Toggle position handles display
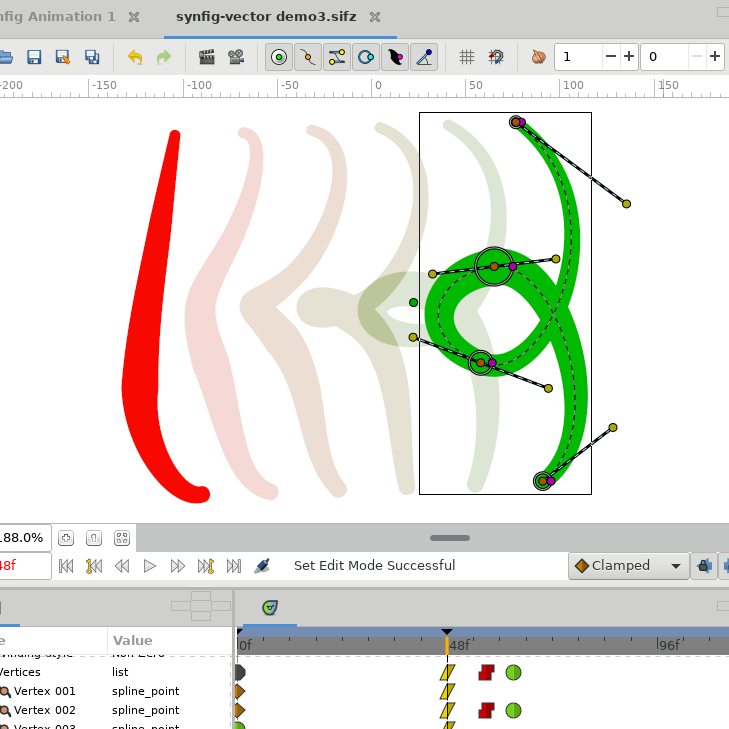The image size is (729, 729). pyautogui.click(x=279, y=57)
